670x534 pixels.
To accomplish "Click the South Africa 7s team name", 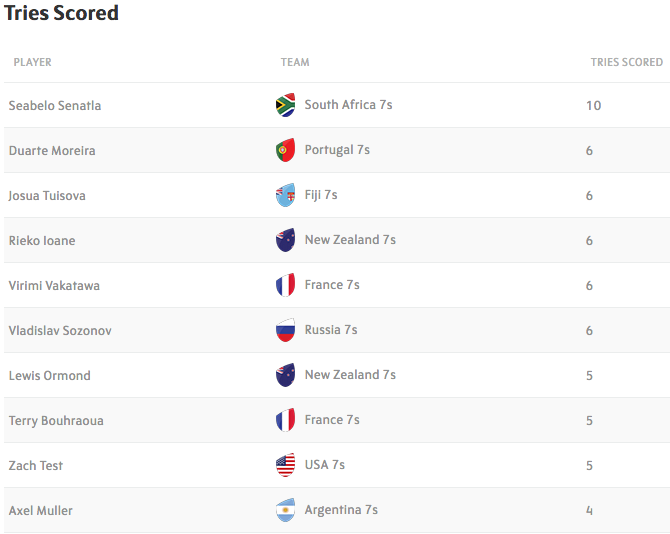I will click(348, 105).
